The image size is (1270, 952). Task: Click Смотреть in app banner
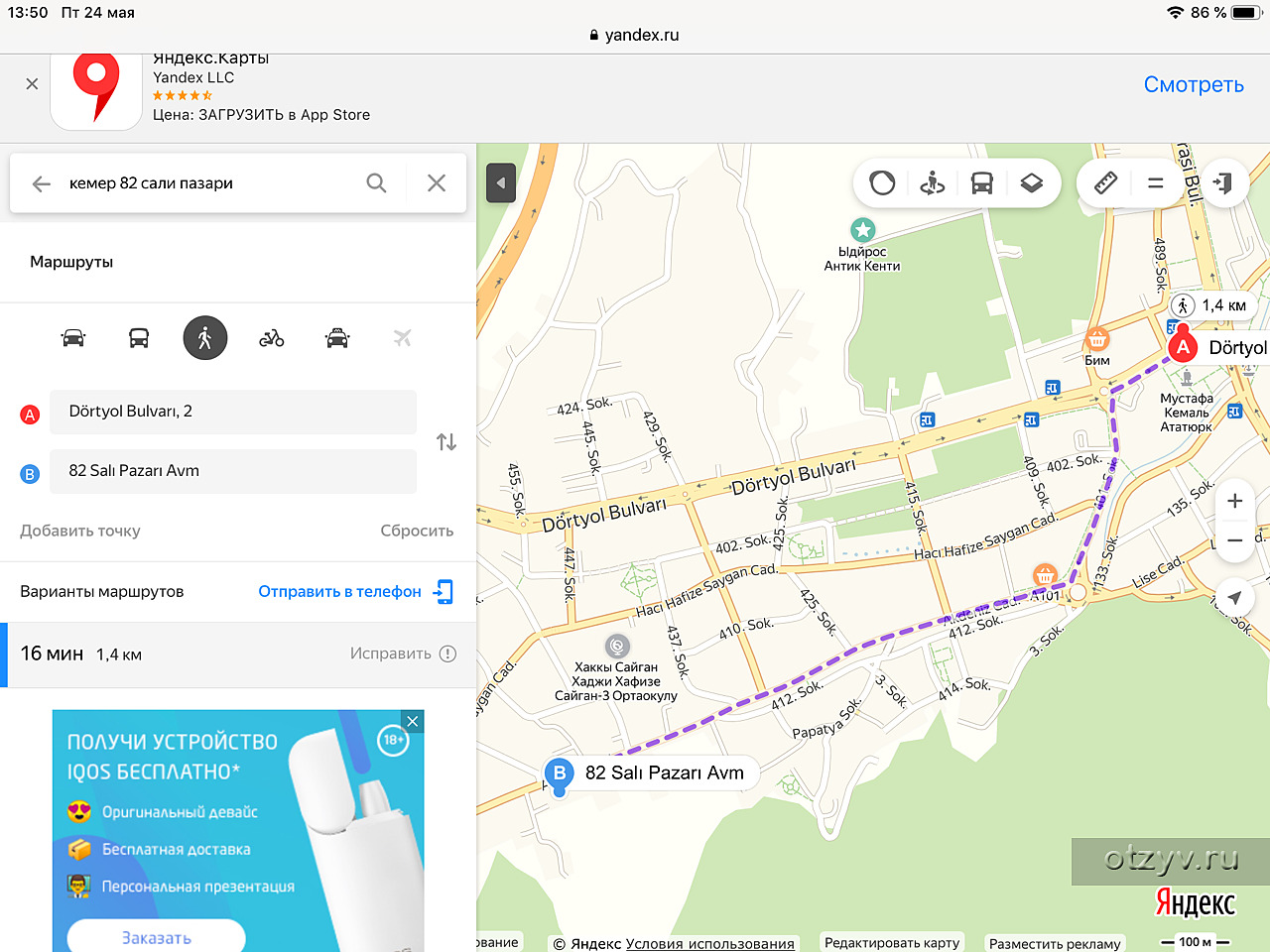coord(1194,85)
